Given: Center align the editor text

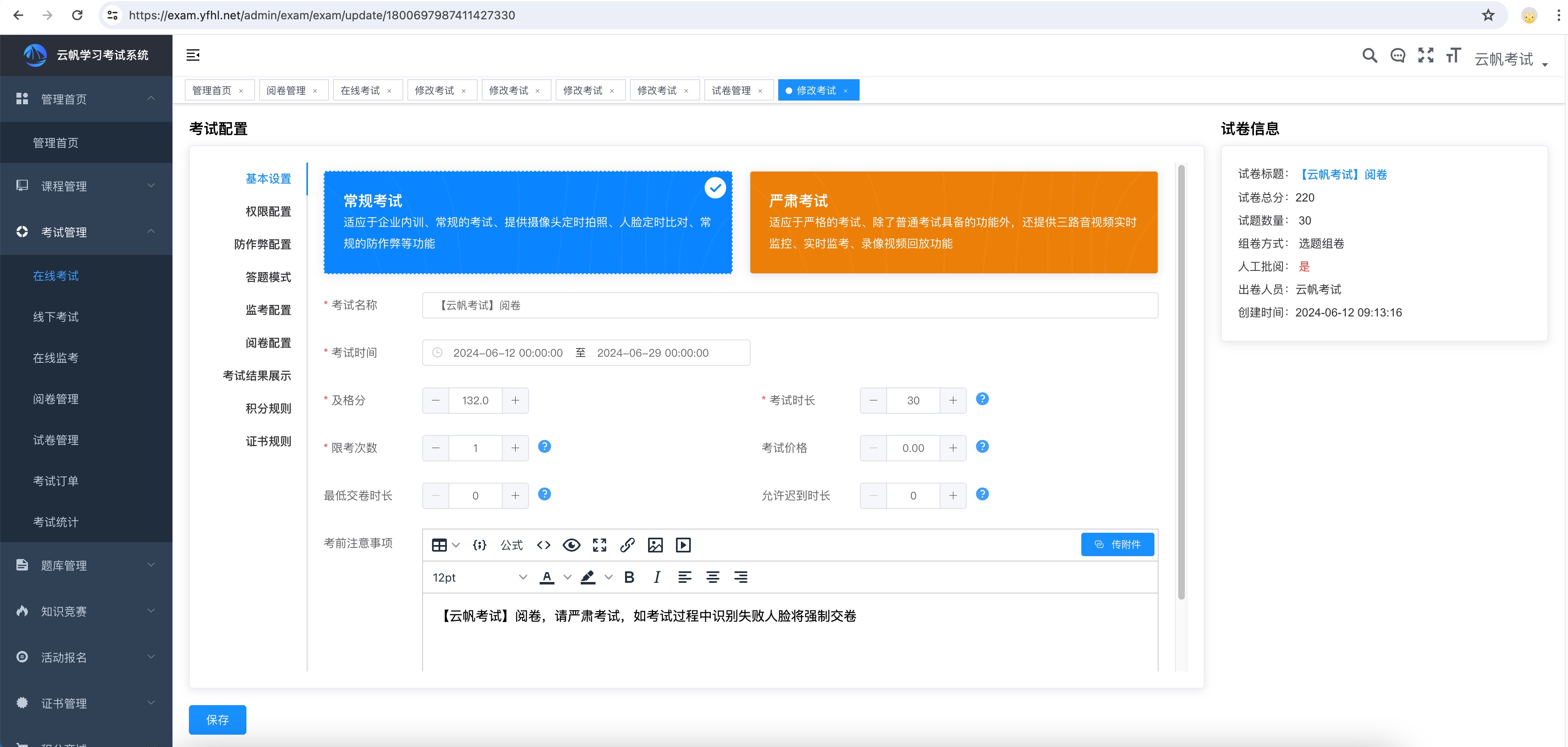Looking at the screenshot, I should pos(713,577).
